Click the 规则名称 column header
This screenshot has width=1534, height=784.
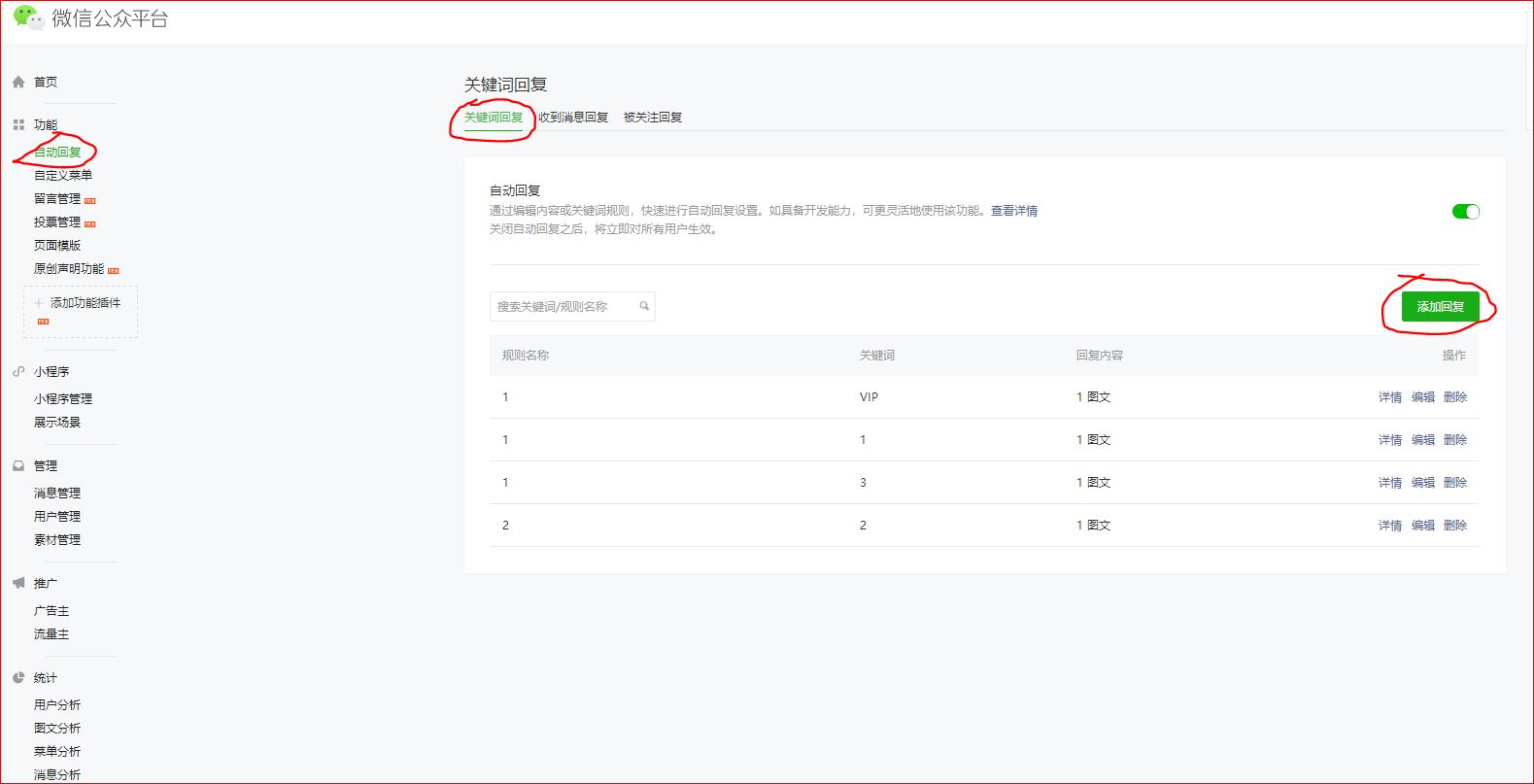526,356
